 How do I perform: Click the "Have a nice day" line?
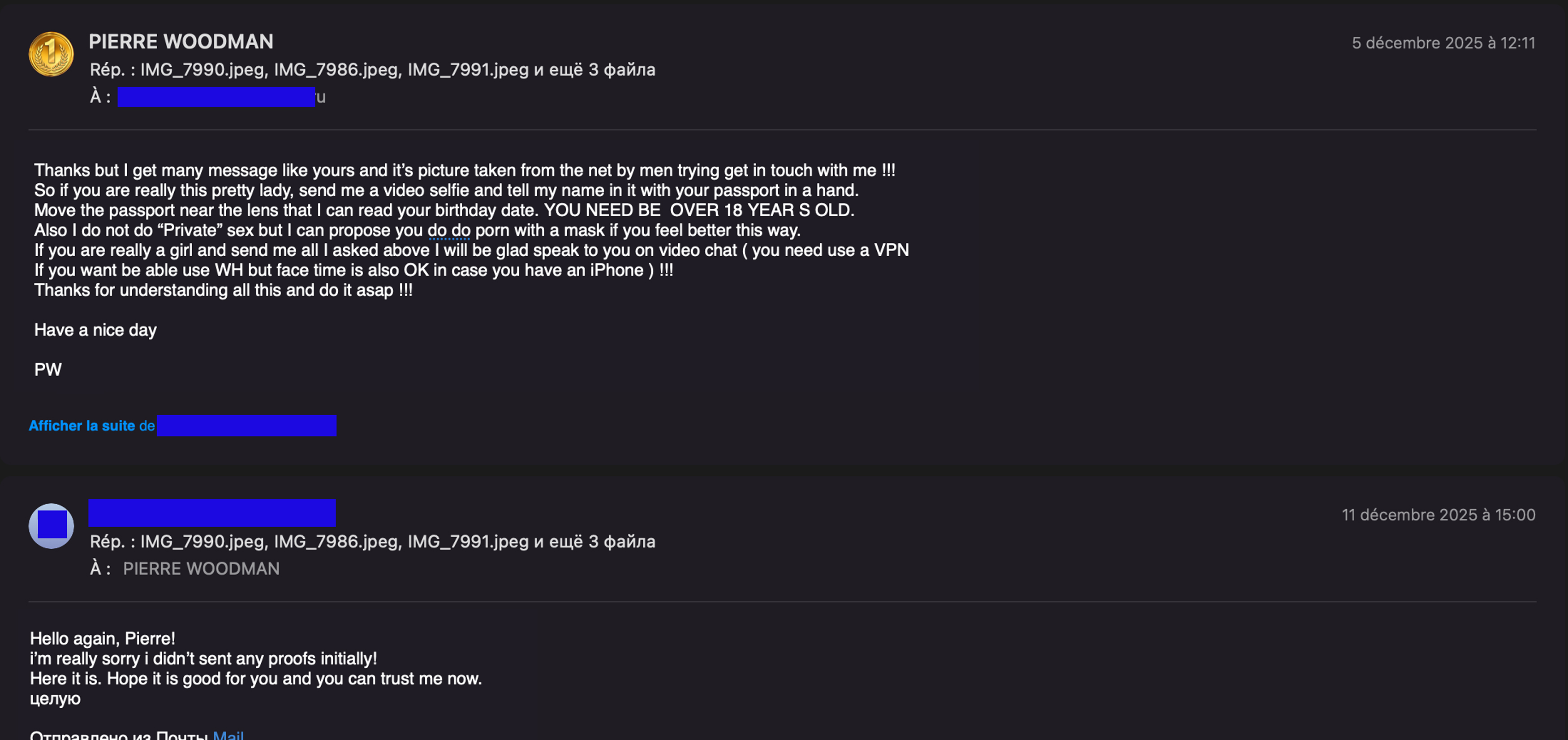coord(95,330)
